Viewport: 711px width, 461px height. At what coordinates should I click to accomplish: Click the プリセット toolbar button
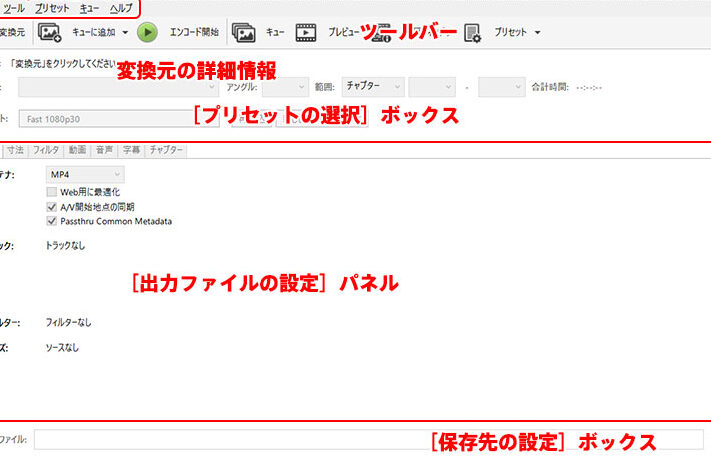coord(517,32)
